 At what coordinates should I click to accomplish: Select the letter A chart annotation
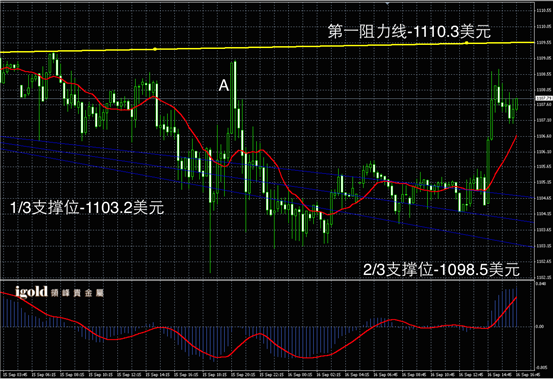[224, 85]
